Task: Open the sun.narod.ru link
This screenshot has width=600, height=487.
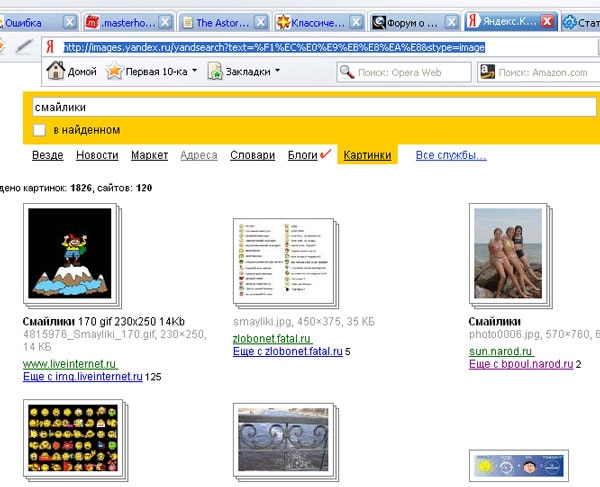Action: pos(502,351)
